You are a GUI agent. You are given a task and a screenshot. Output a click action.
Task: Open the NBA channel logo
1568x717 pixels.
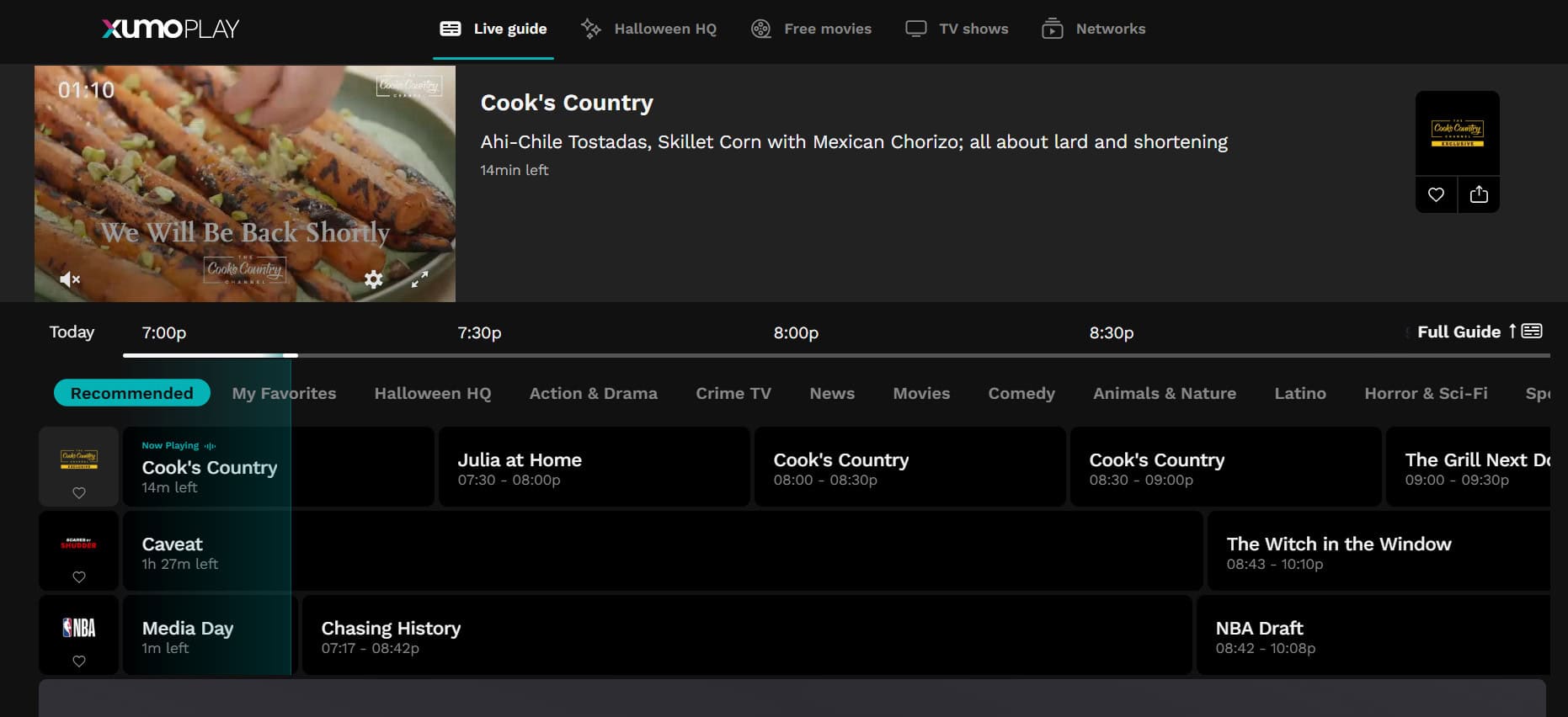(78, 628)
